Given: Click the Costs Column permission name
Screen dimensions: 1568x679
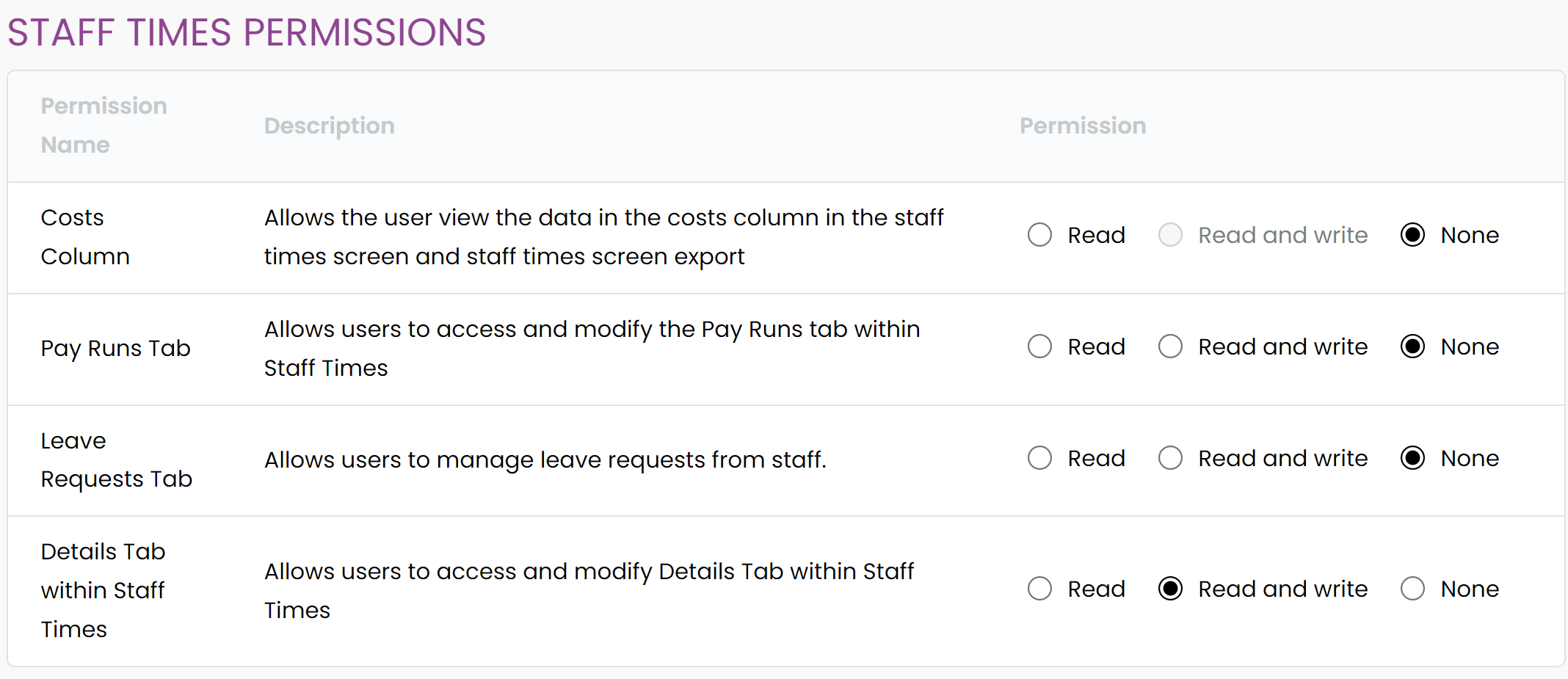Looking at the screenshot, I should [85, 237].
